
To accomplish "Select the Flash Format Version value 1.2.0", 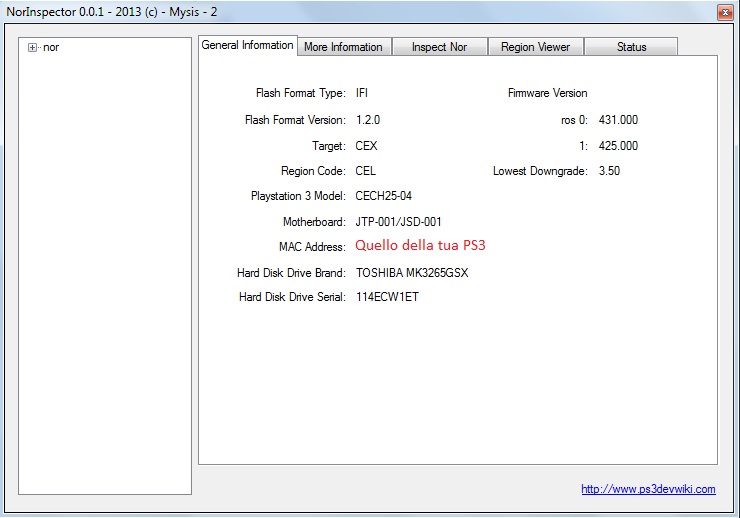I will (368, 120).
